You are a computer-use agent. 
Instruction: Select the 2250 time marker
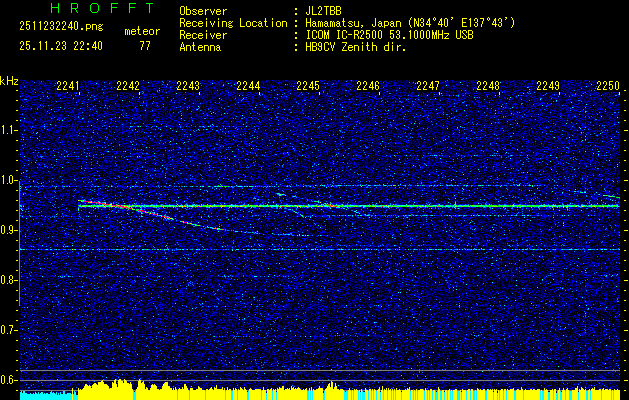point(608,87)
